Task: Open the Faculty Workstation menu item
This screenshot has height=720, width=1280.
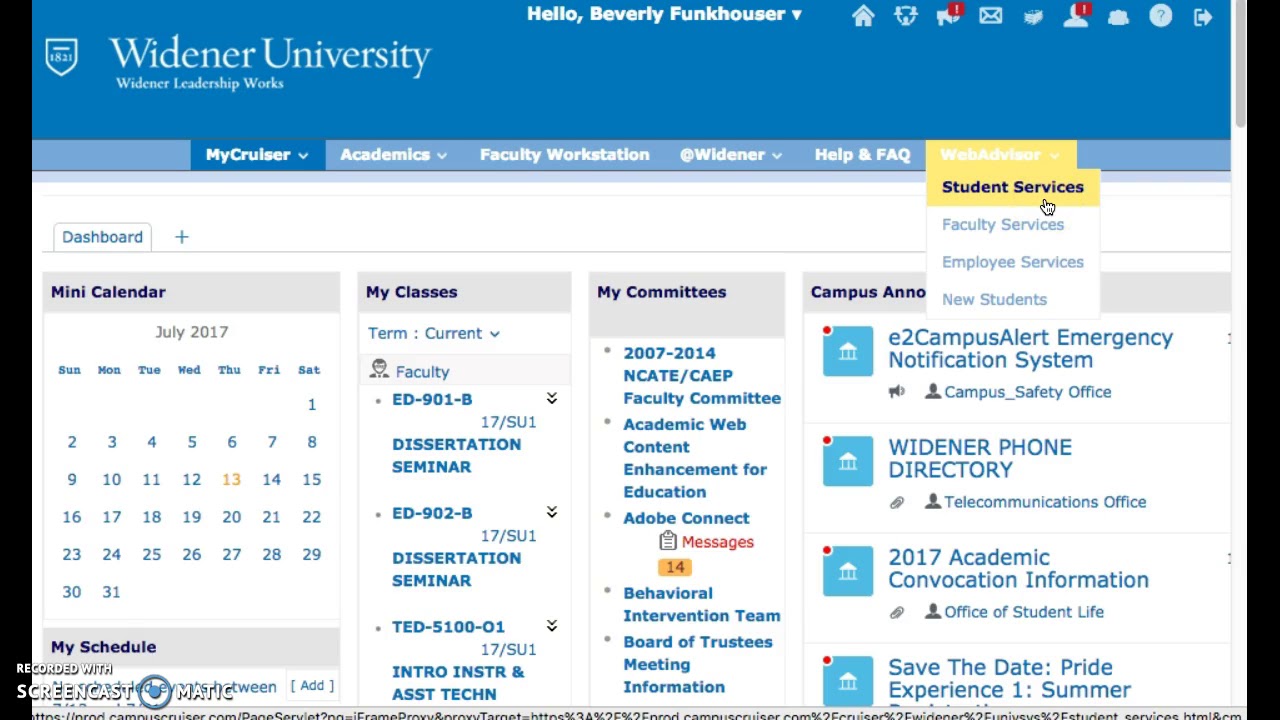Action: 565,155
